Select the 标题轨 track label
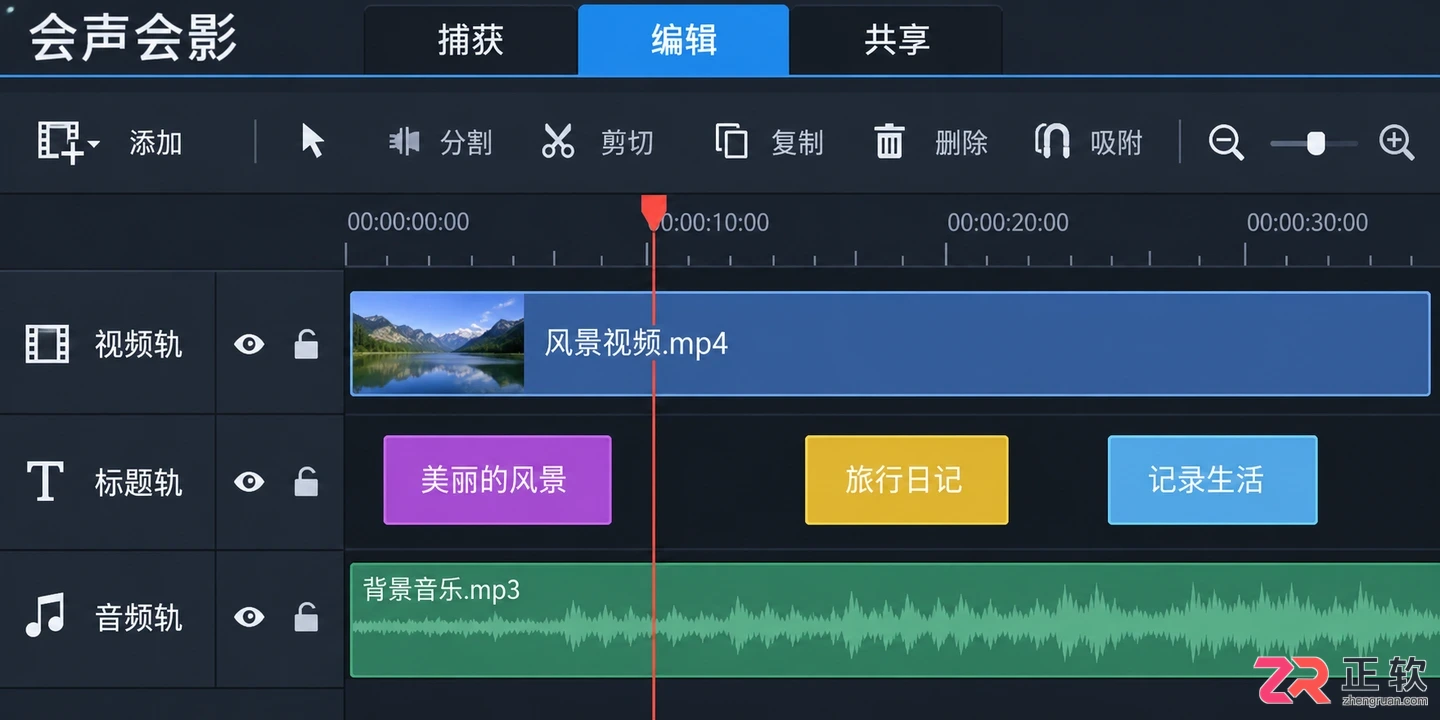The height and width of the screenshot is (720, 1440). click(x=138, y=483)
